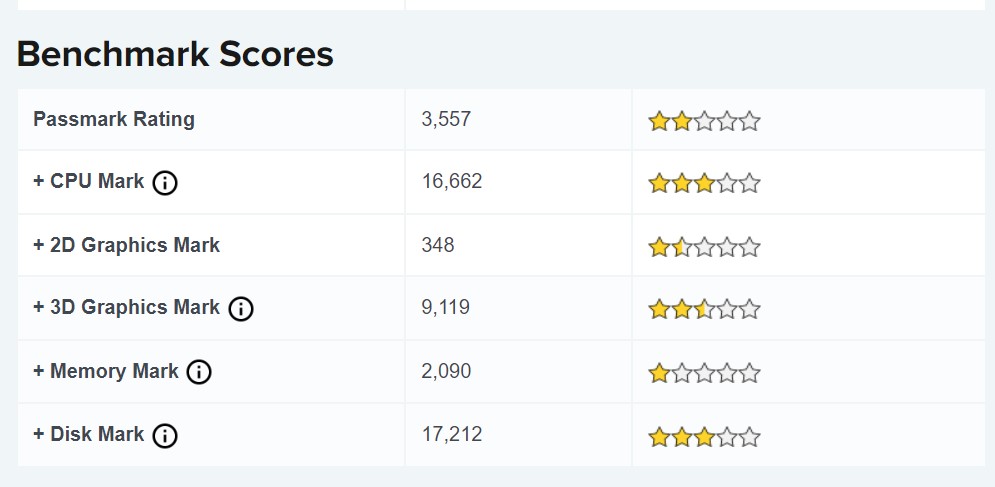The width and height of the screenshot is (995, 487).
Task: Select the CPU Mark score 16,662
Action: pyautogui.click(x=452, y=181)
